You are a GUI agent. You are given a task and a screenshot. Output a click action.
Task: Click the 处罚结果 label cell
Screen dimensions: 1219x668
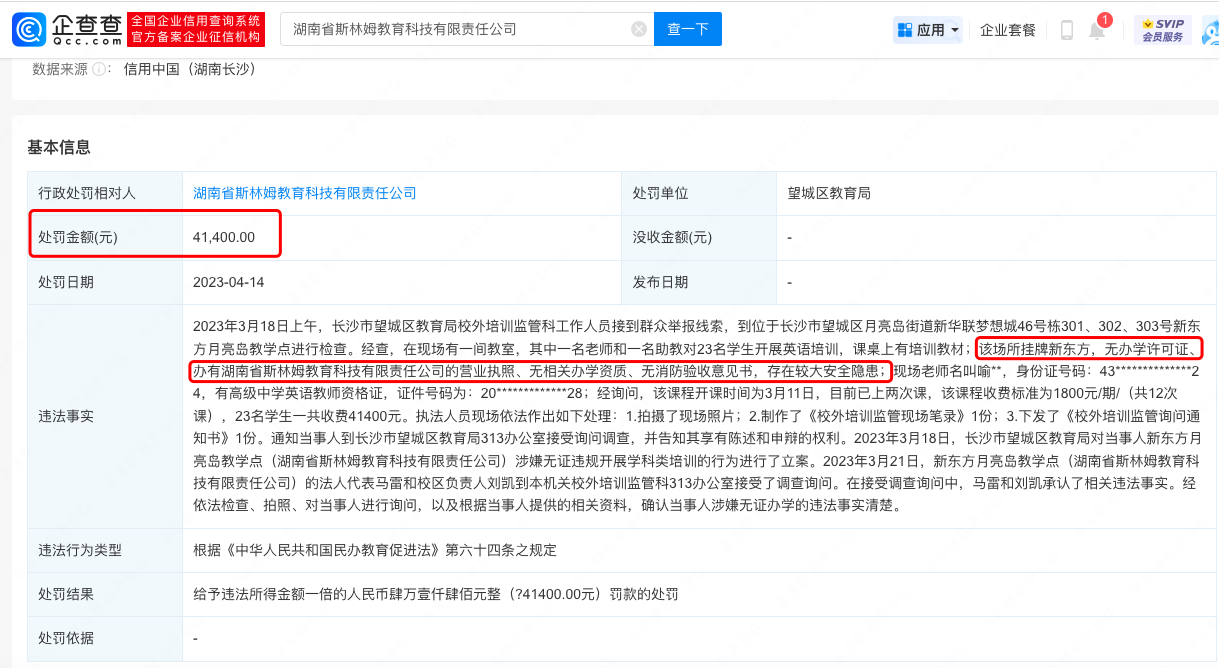(x=105, y=594)
